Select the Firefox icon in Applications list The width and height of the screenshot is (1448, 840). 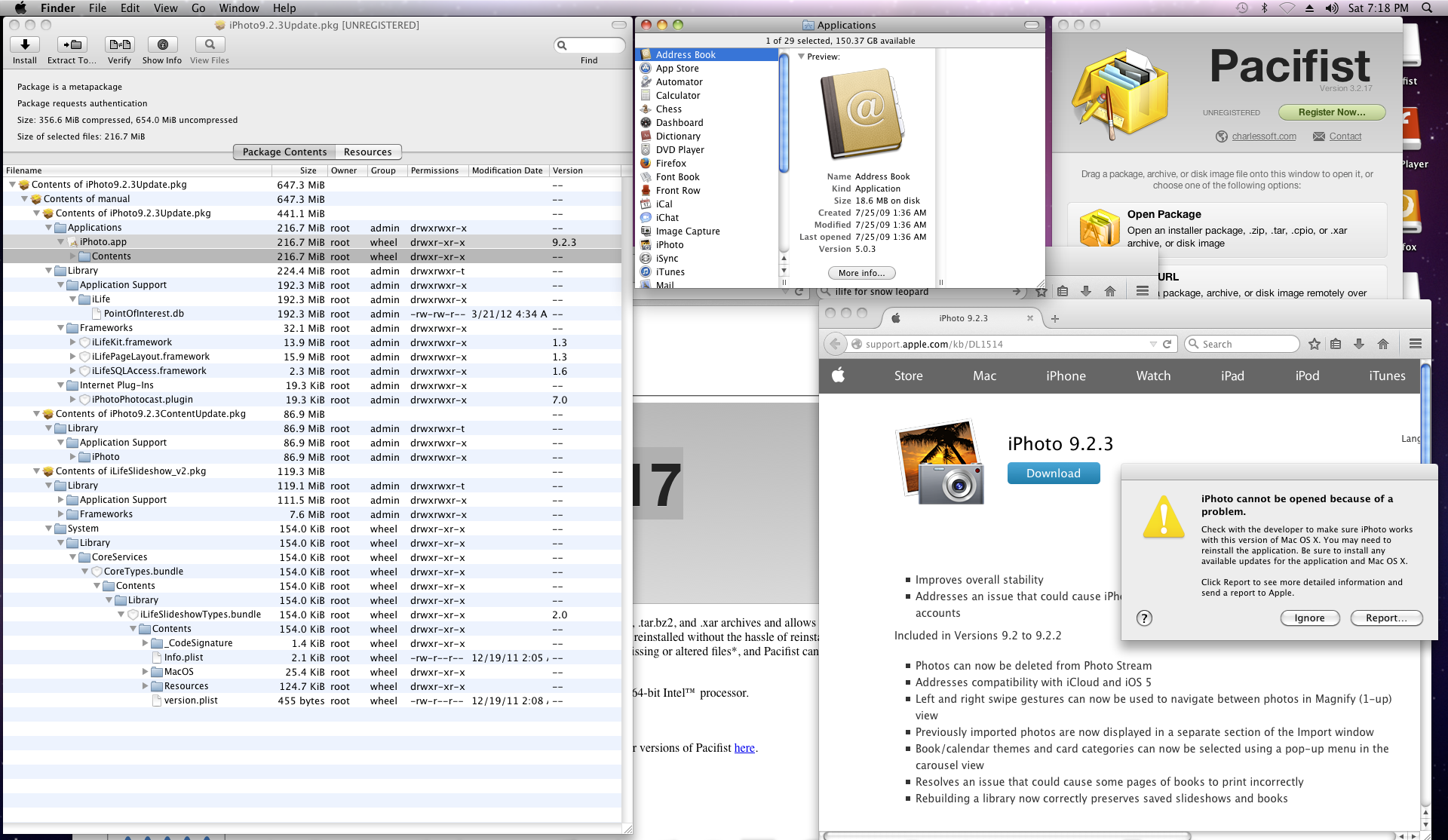(x=646, y=163)
